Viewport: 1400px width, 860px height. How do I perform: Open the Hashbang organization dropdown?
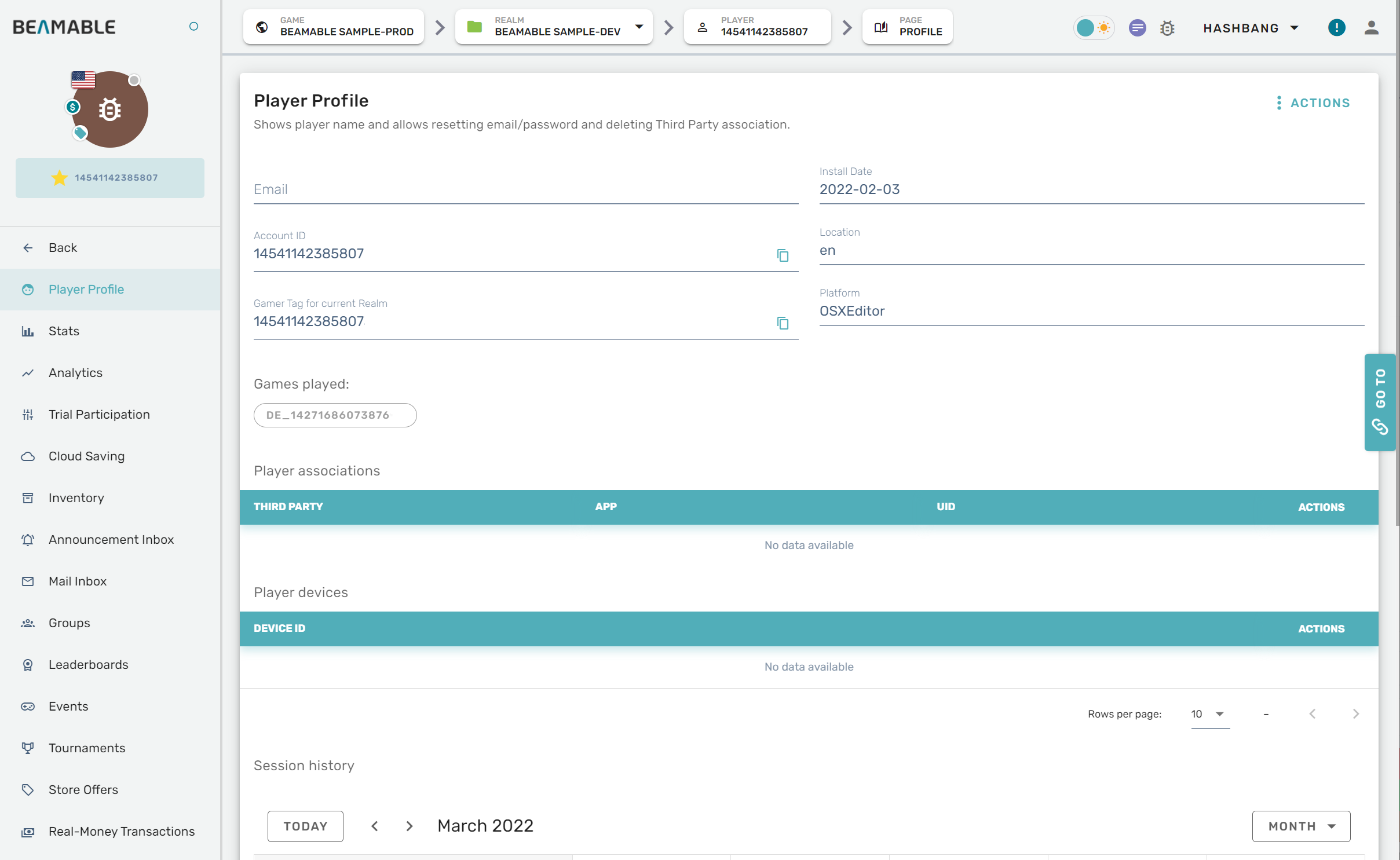tap(1251, 28)
